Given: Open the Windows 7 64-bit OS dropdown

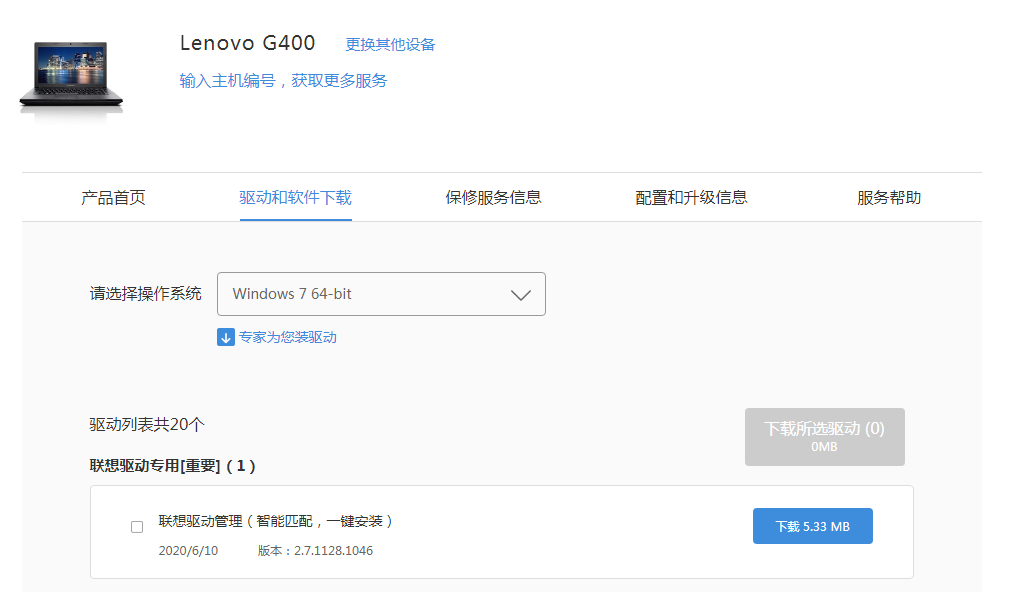Looking at the screenshot, I should click(x=381, y=294).
